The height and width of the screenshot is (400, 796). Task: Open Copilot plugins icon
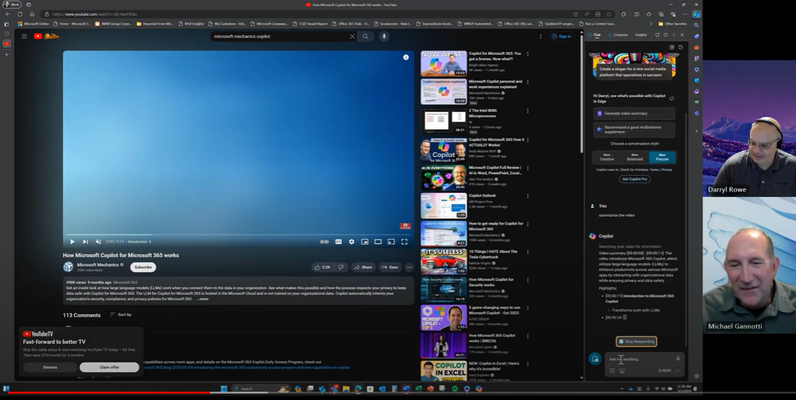(672, 47)
